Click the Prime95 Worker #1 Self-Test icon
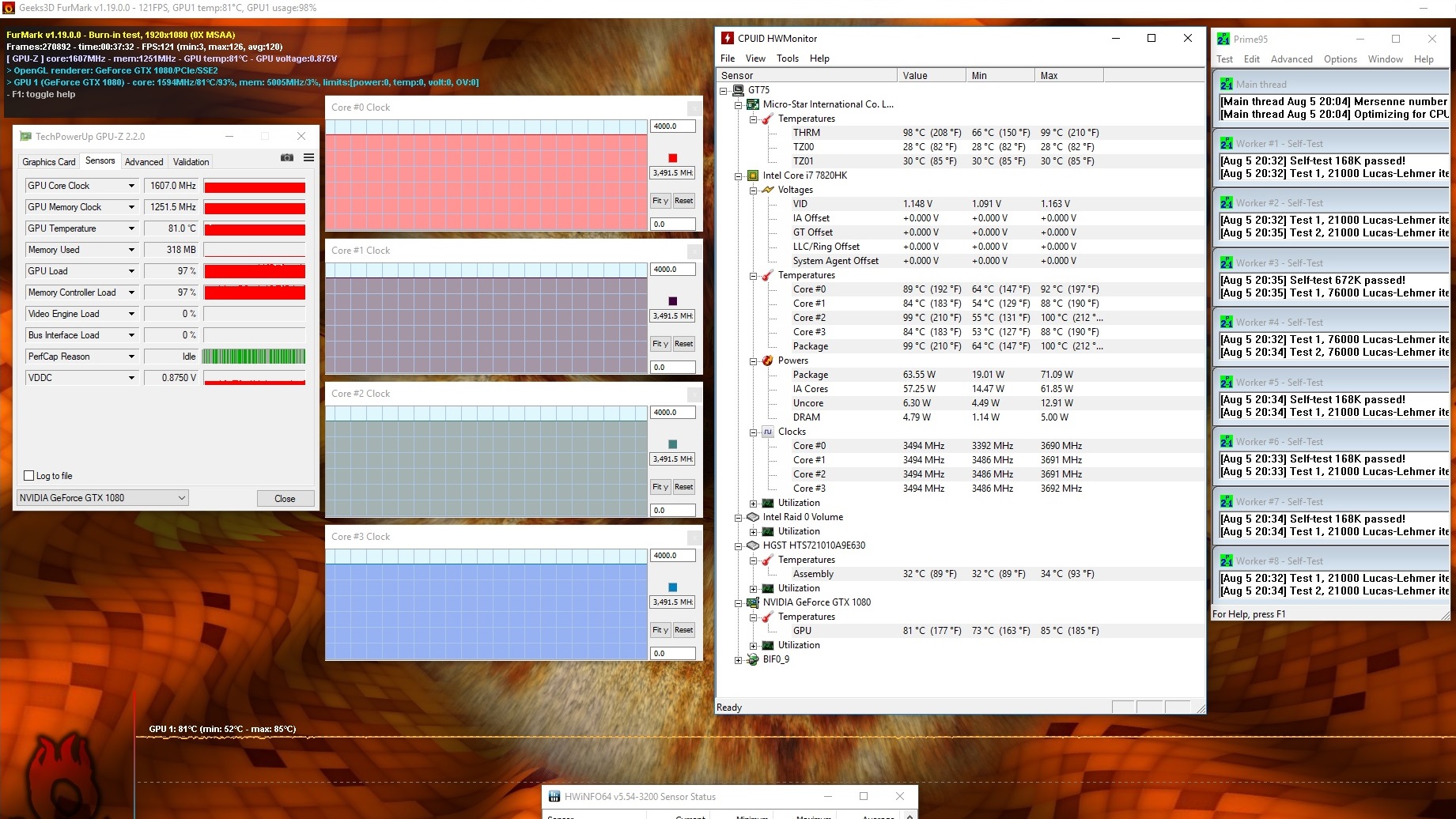Screen dimensions: 1456x819 click(x=1227, y=143)
